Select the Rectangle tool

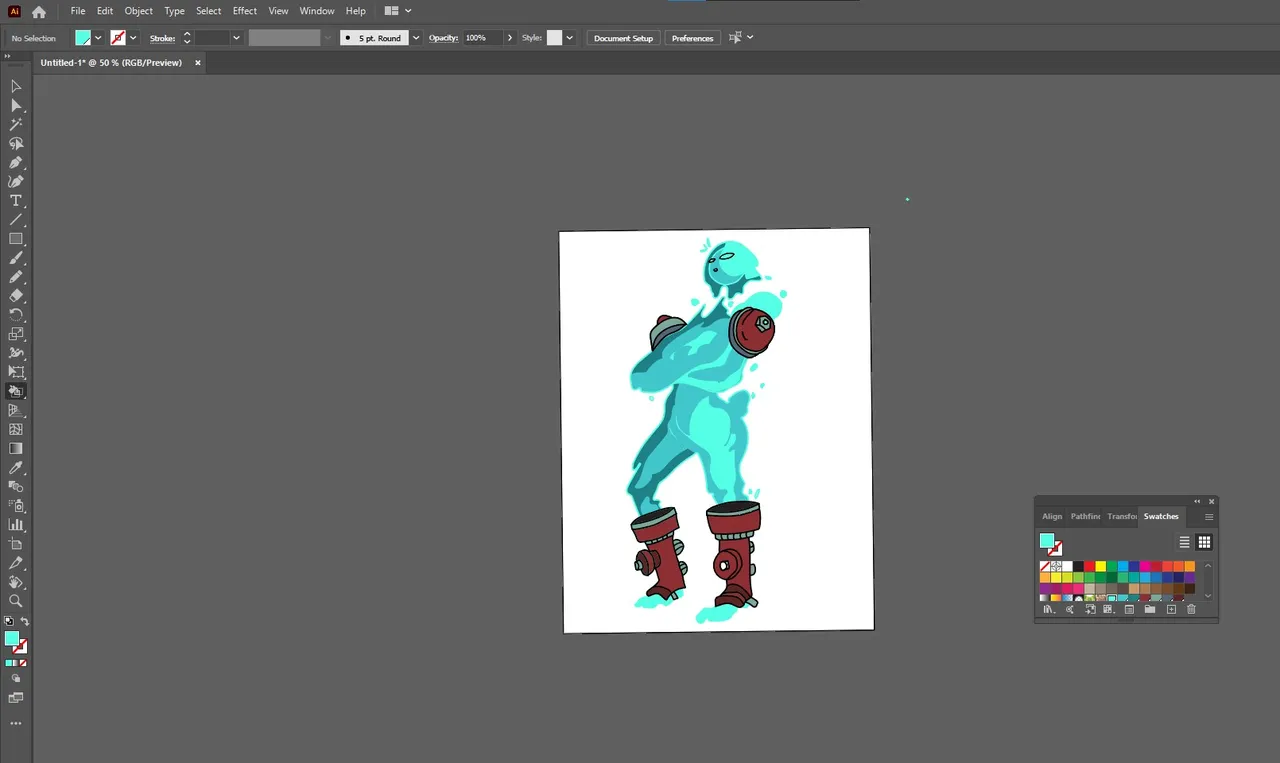click(16, 239)
